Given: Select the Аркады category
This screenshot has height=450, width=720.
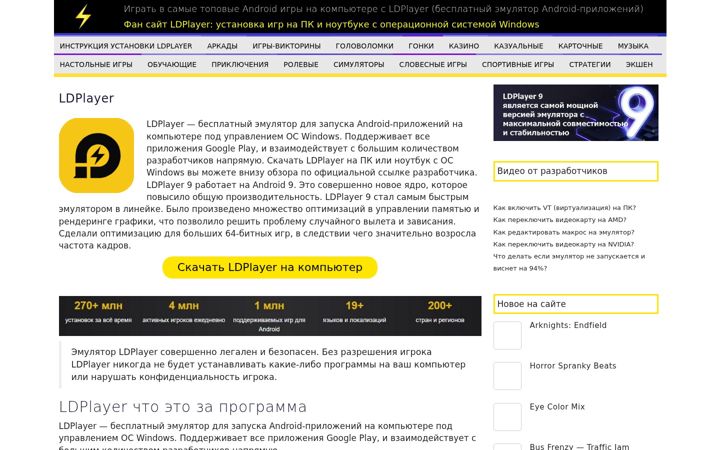Looking at the screenshot, I should [222, 46].
